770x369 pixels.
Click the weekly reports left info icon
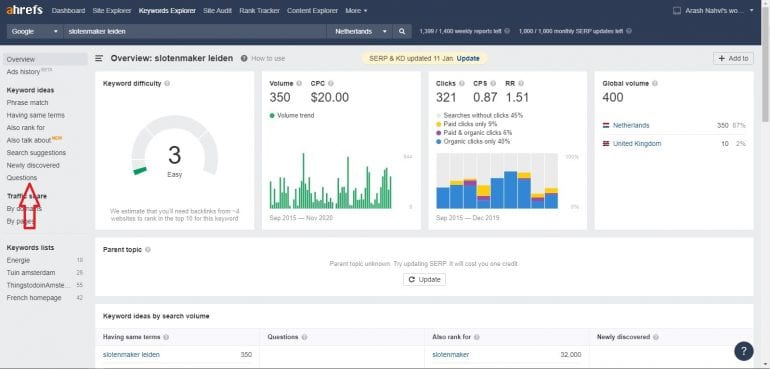click(x=507, y=31)
